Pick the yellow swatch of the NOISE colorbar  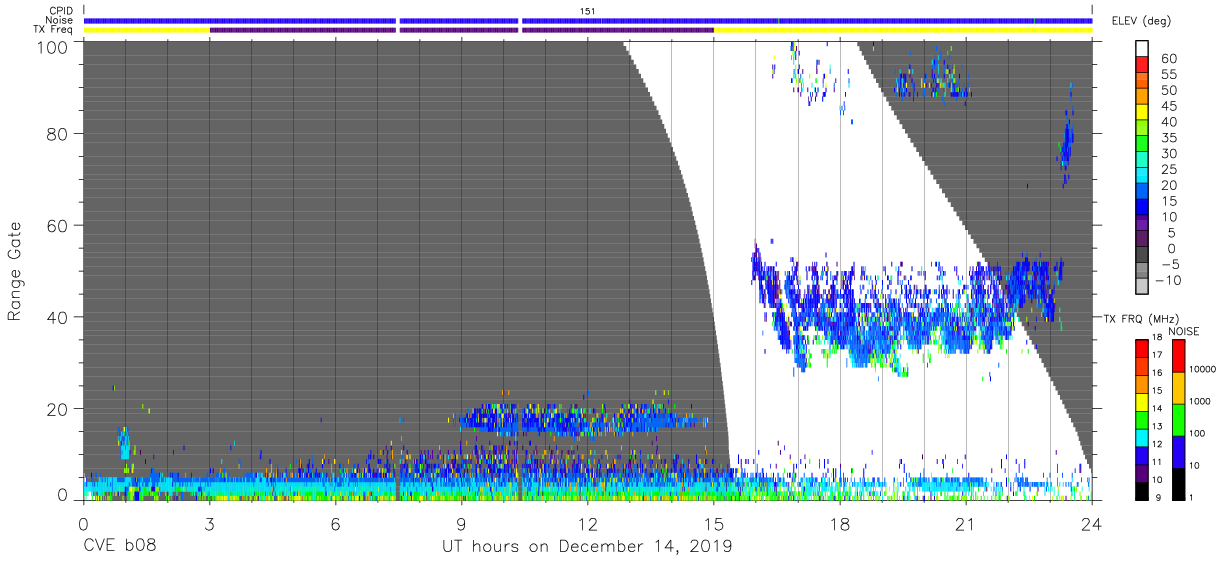pos(1177,387)
